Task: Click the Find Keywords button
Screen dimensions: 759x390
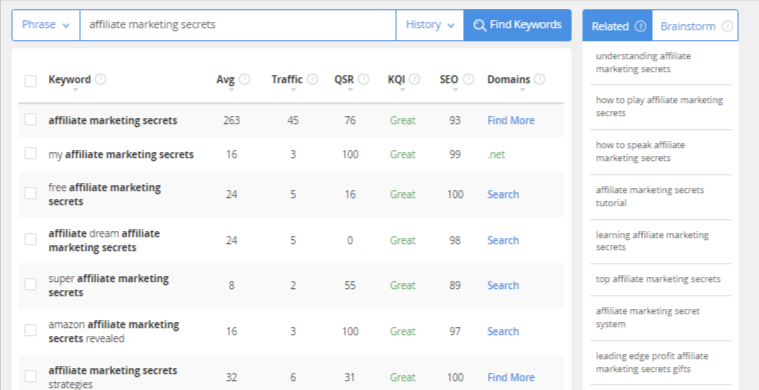Action: pyautogui.click(x=517, y=25)
